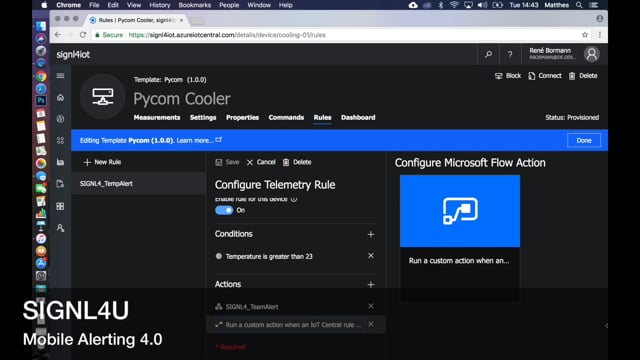Open the user profile avatar
The height and width of the screenshot is (360, 640).
pos(591,54)
